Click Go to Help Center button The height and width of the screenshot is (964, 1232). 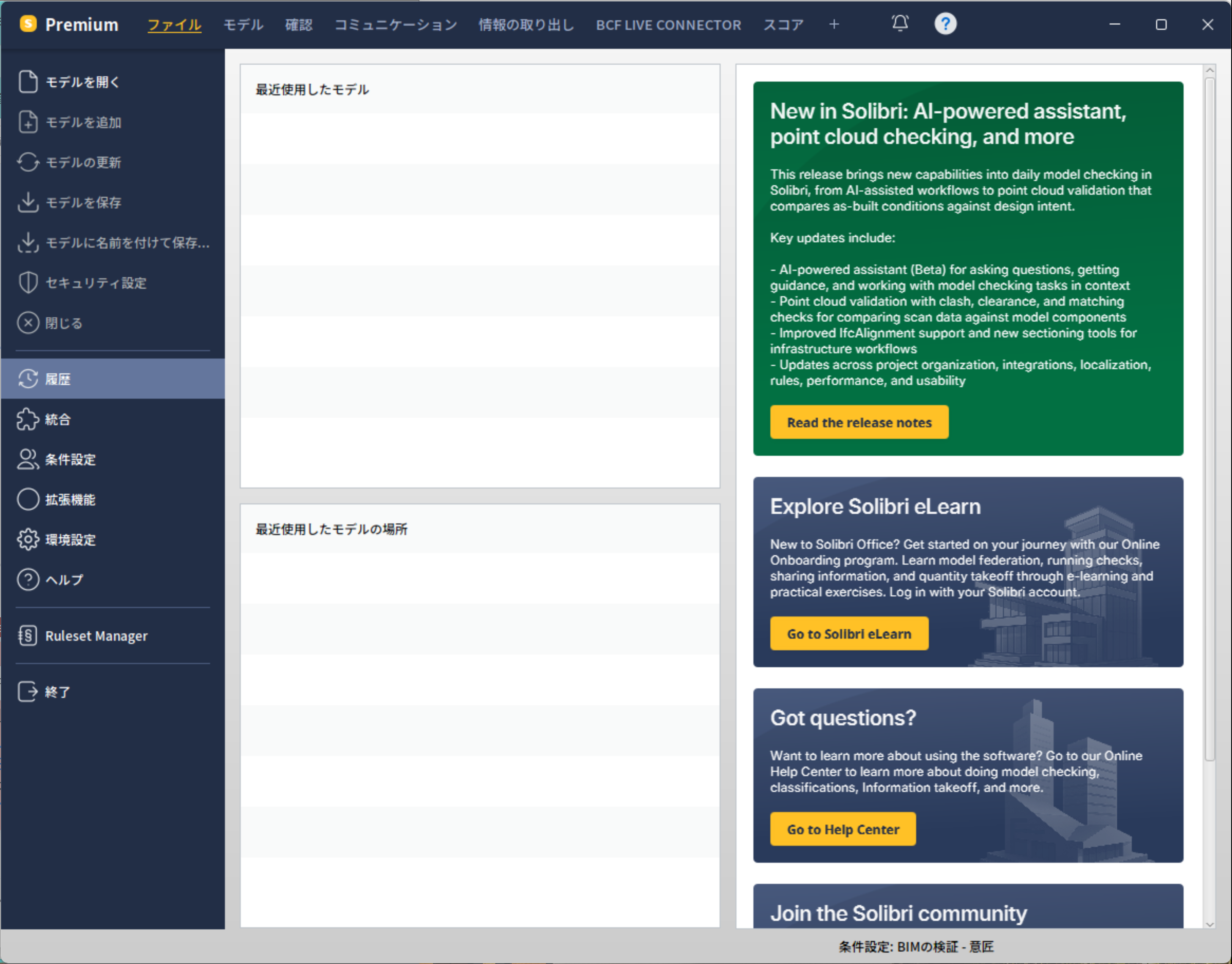843,829
